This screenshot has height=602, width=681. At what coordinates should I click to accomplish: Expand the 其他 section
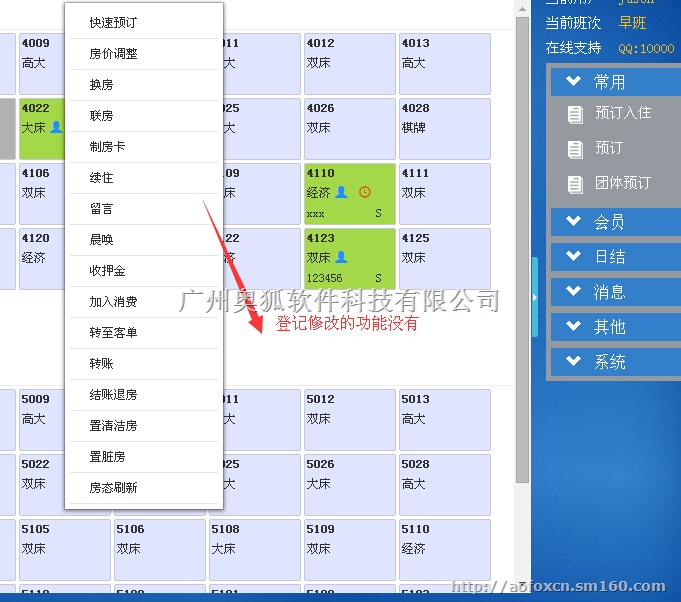(x=616, y=327)
